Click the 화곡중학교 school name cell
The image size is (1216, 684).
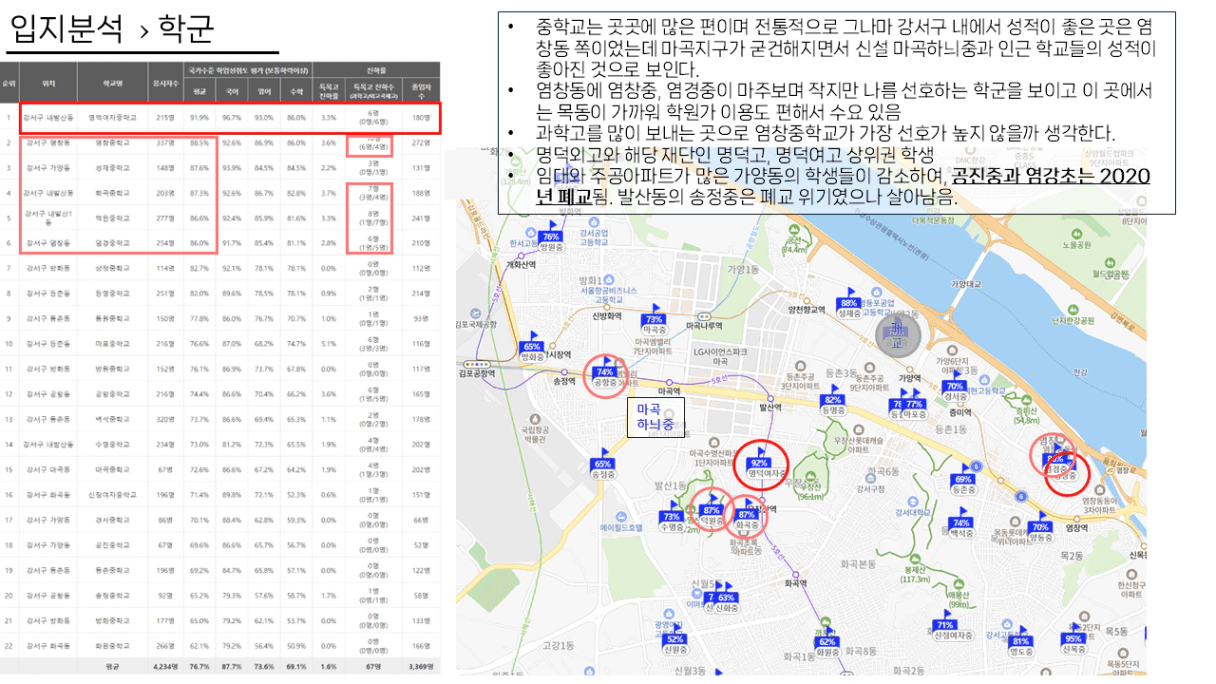112,193
